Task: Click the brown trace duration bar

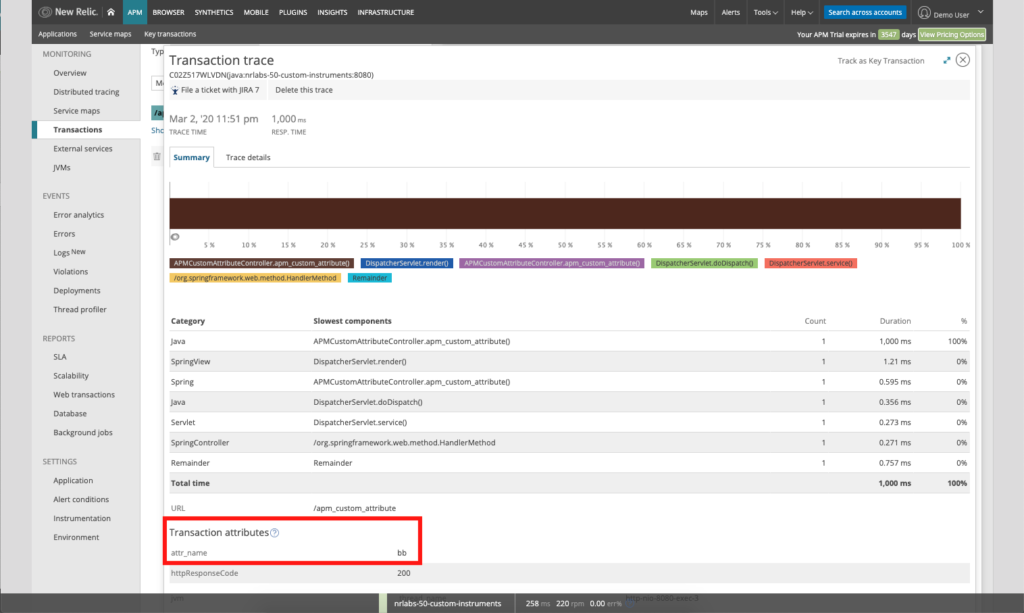Action: [565, 213]
